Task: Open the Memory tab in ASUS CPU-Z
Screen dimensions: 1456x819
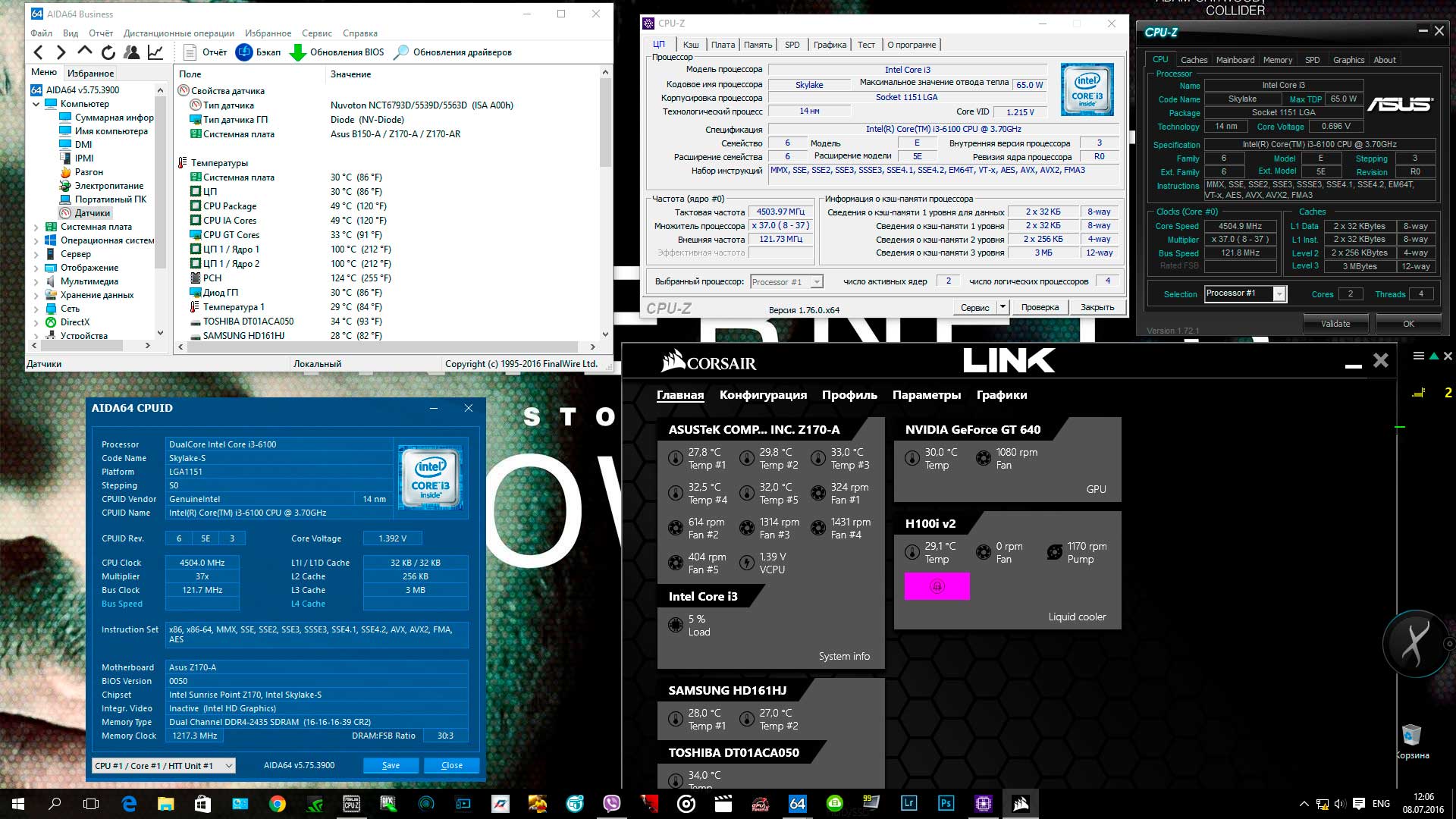Action: pos(1277,60)
